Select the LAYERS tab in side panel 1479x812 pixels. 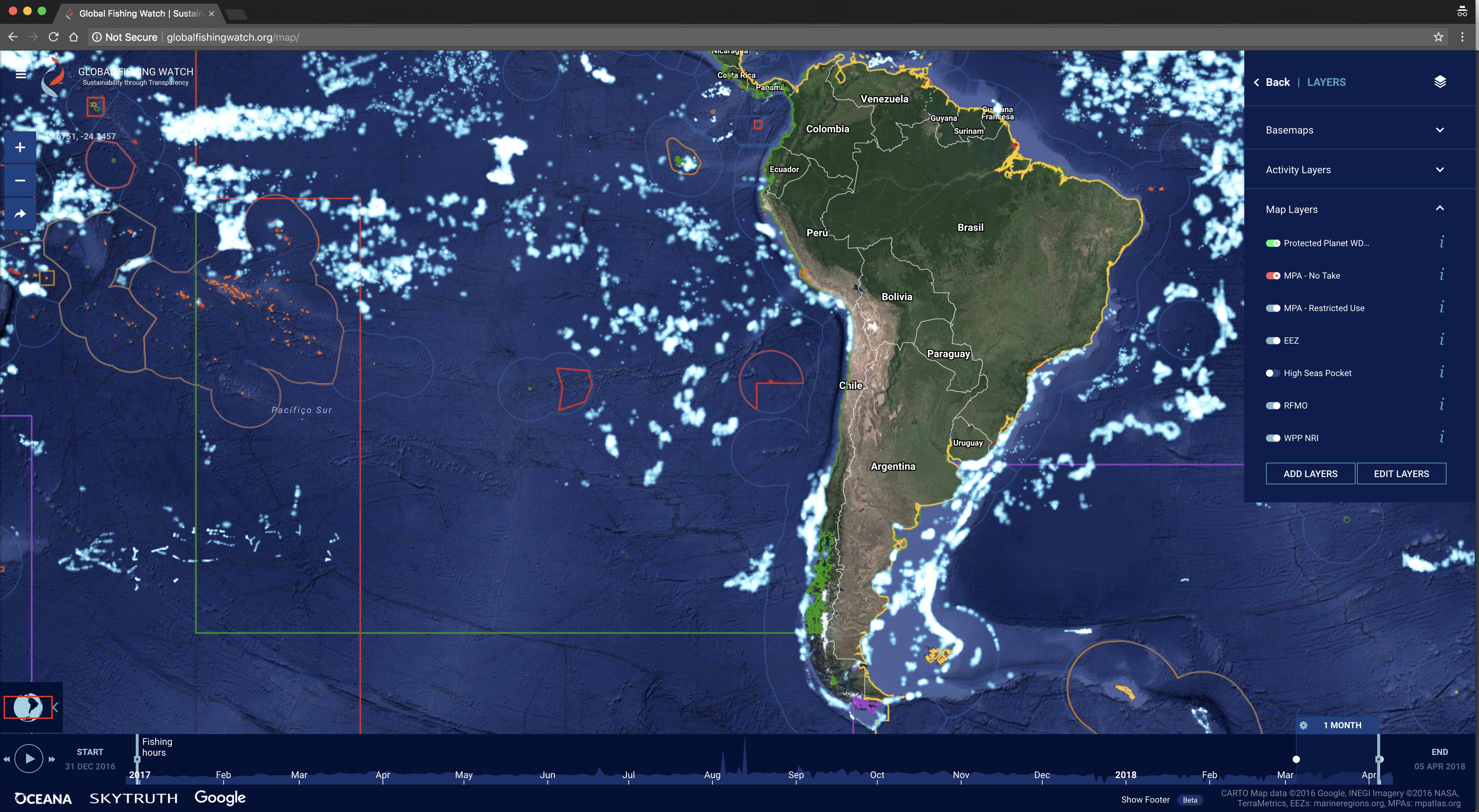click(x=1326, y=82)
